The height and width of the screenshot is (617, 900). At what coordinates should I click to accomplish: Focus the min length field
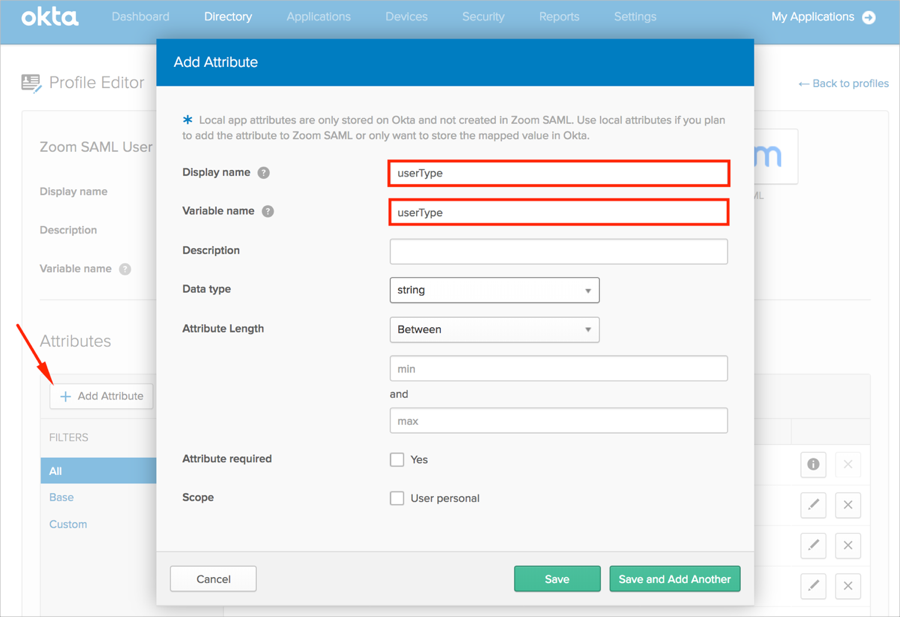point(558,369)
